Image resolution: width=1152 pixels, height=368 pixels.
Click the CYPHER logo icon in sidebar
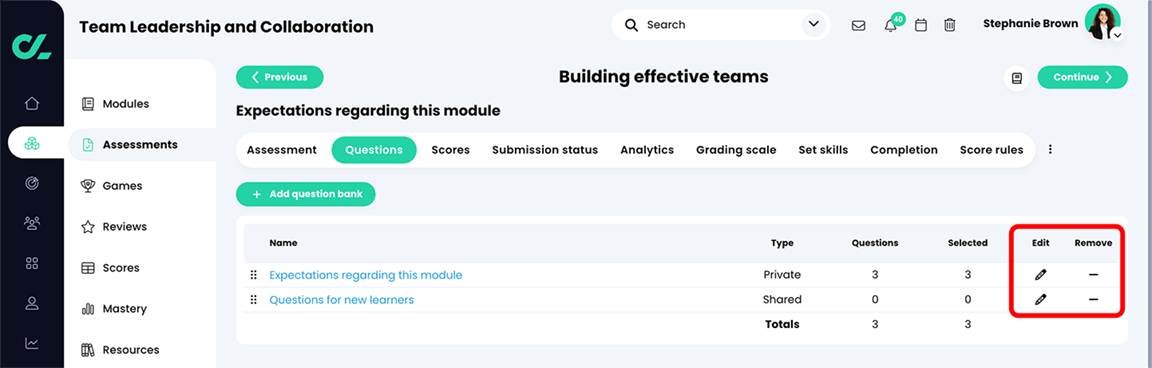pyautogui.click(x=32, y=45)
